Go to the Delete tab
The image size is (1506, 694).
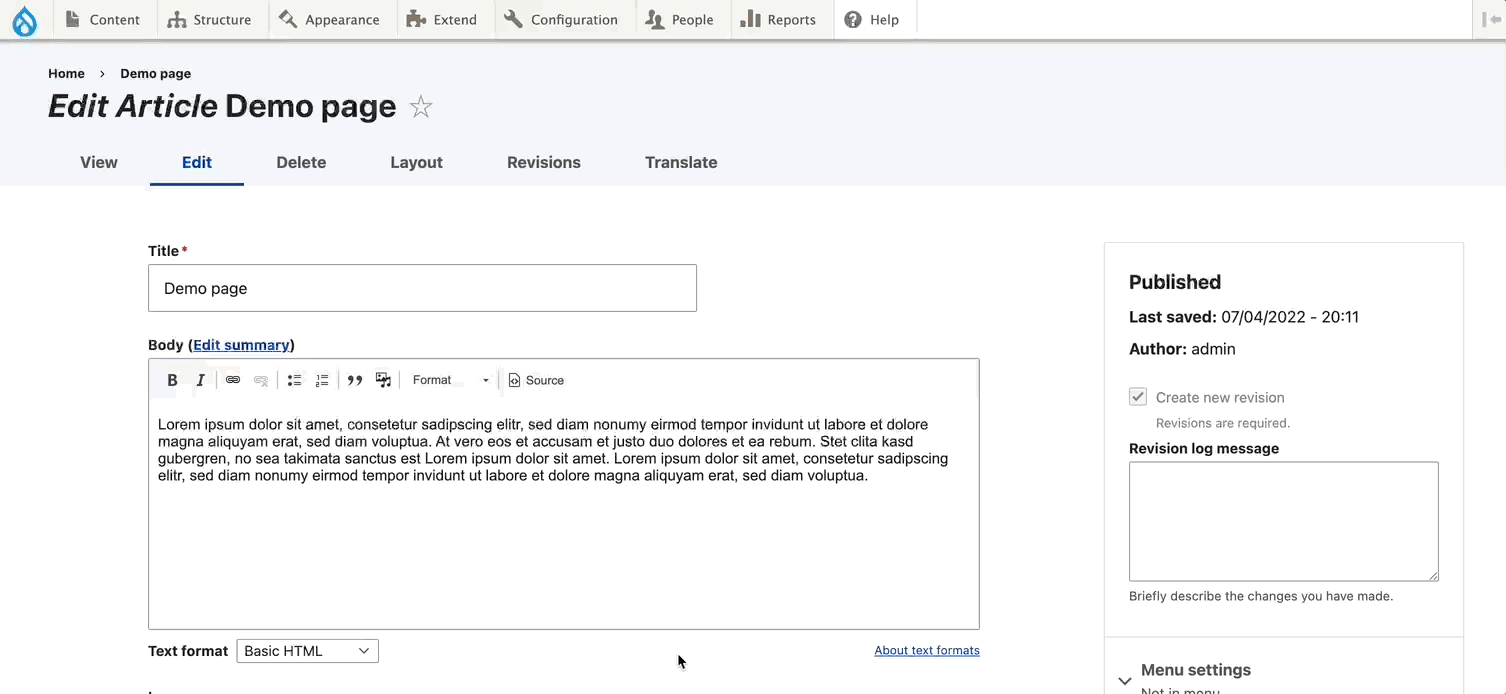301,162
